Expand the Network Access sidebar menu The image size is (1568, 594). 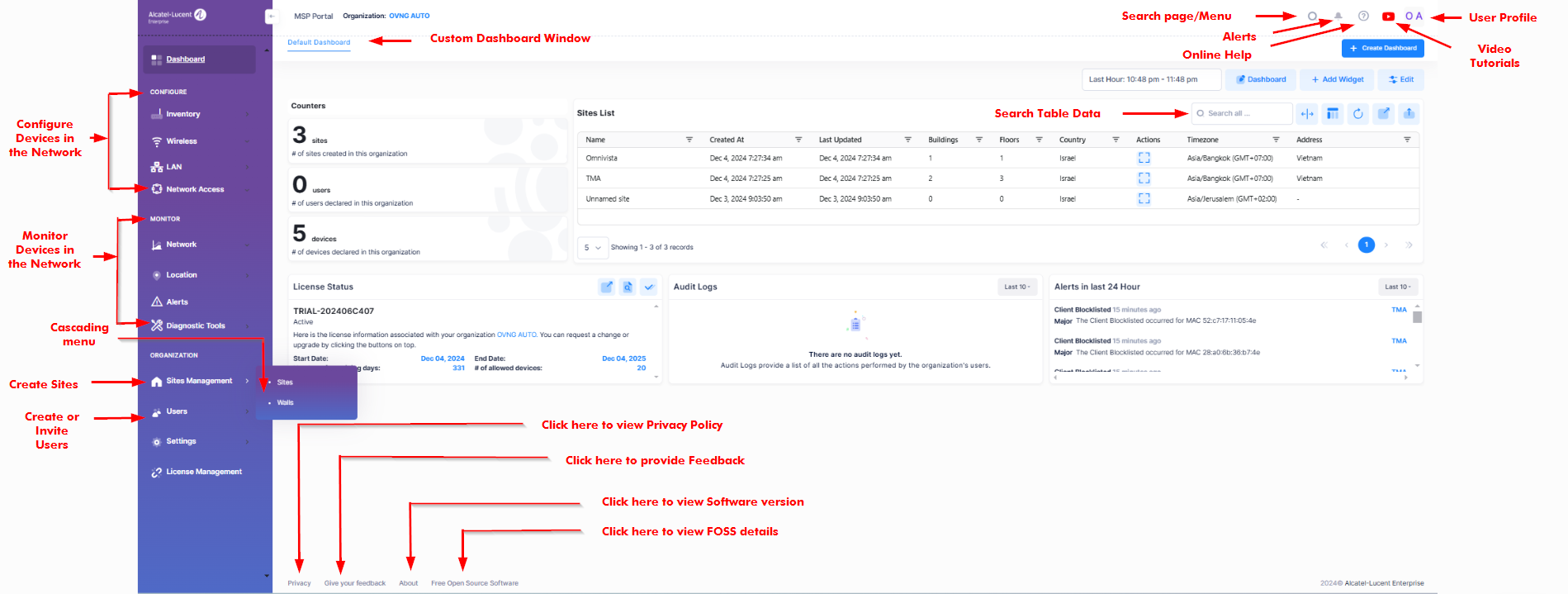[199, 189]
